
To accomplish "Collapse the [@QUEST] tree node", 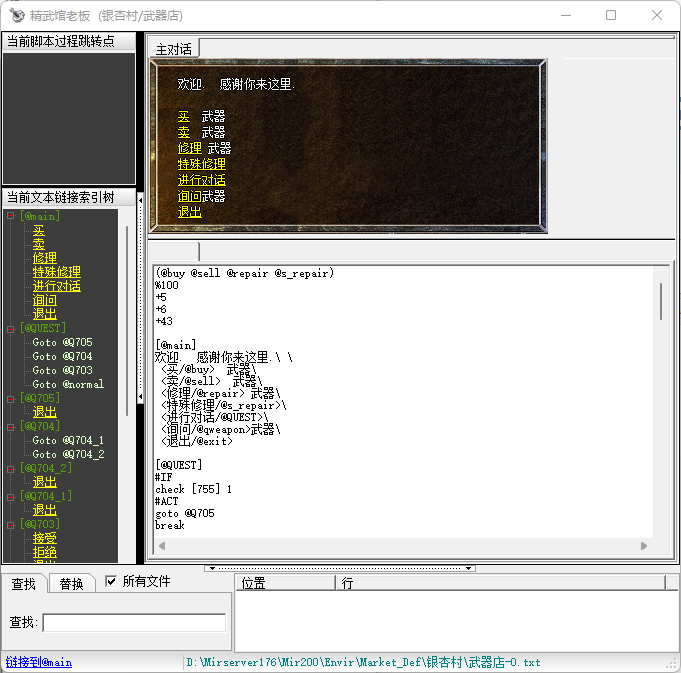I will (x=11, y=329).
